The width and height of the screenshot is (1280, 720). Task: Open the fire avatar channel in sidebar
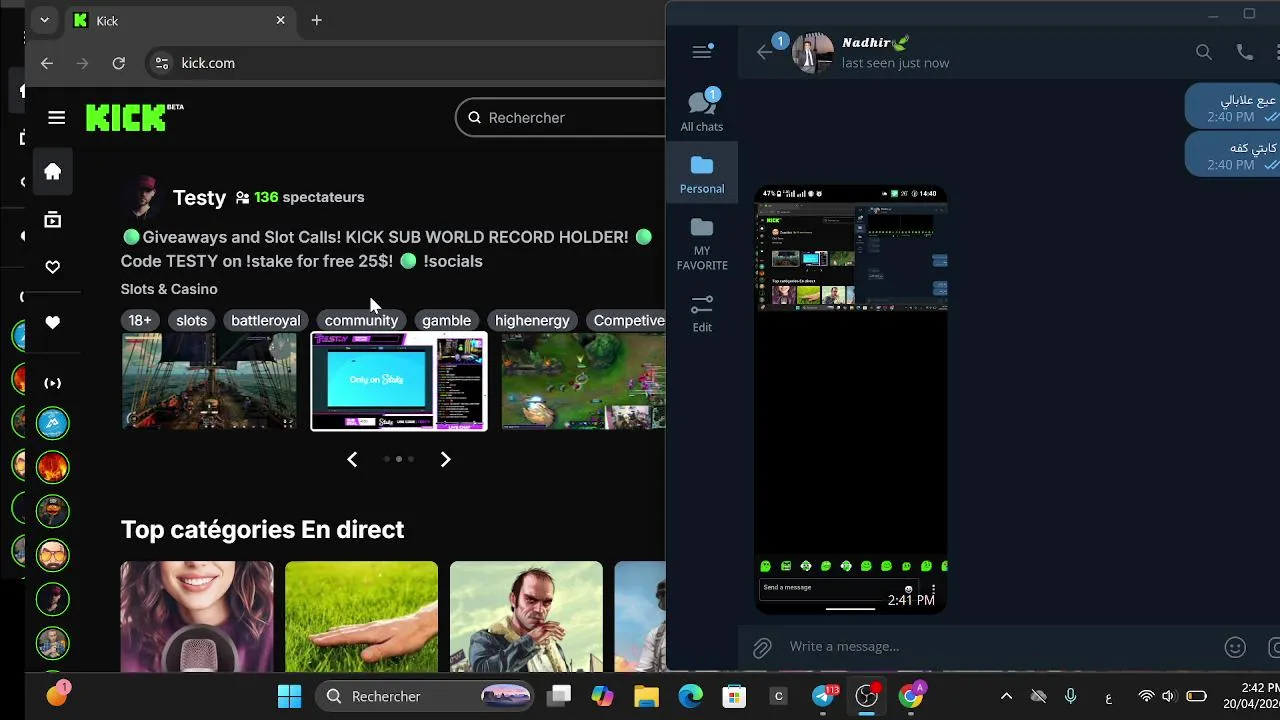click(x=53, y=466)
